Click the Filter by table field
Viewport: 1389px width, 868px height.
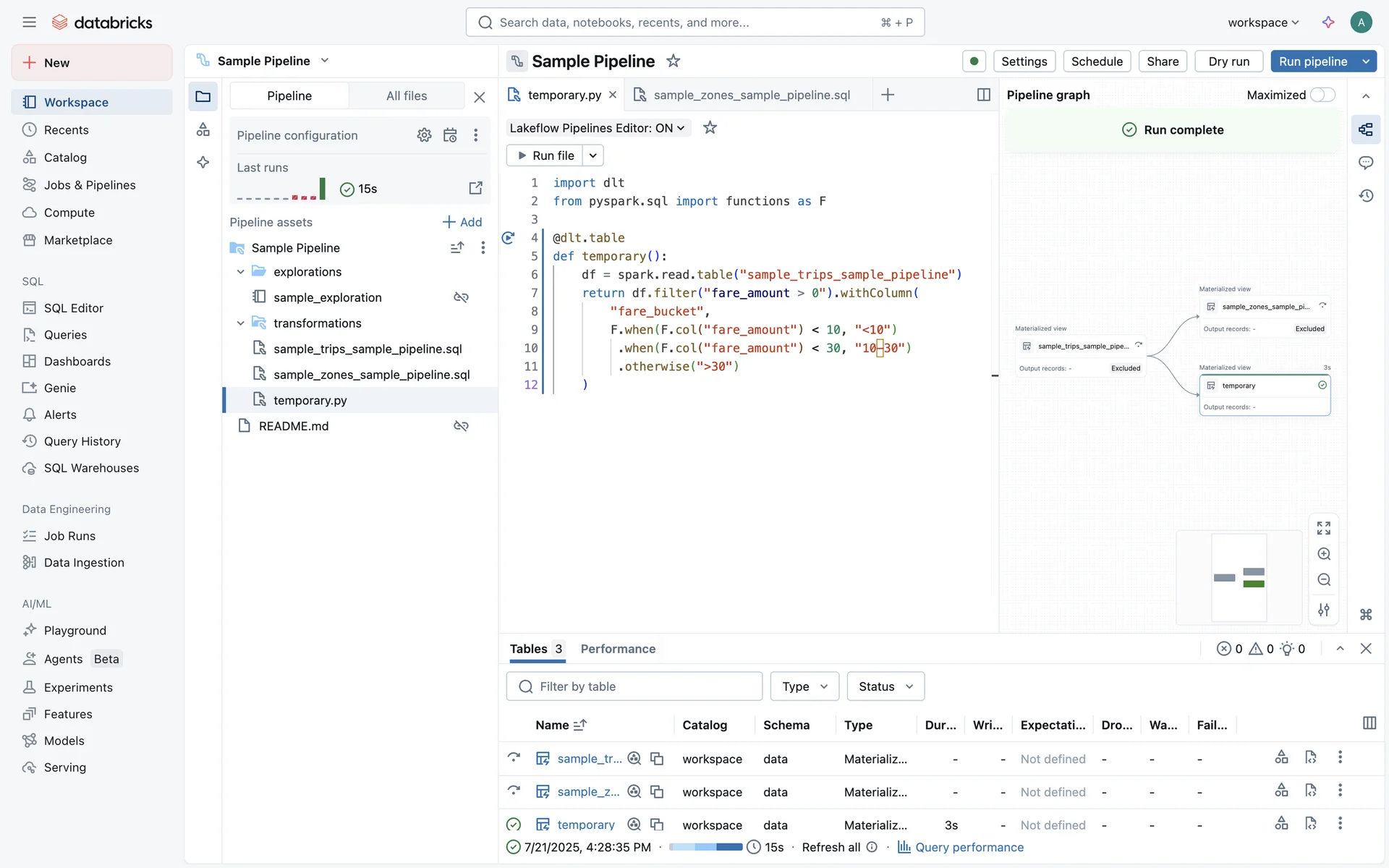point(634,686)
